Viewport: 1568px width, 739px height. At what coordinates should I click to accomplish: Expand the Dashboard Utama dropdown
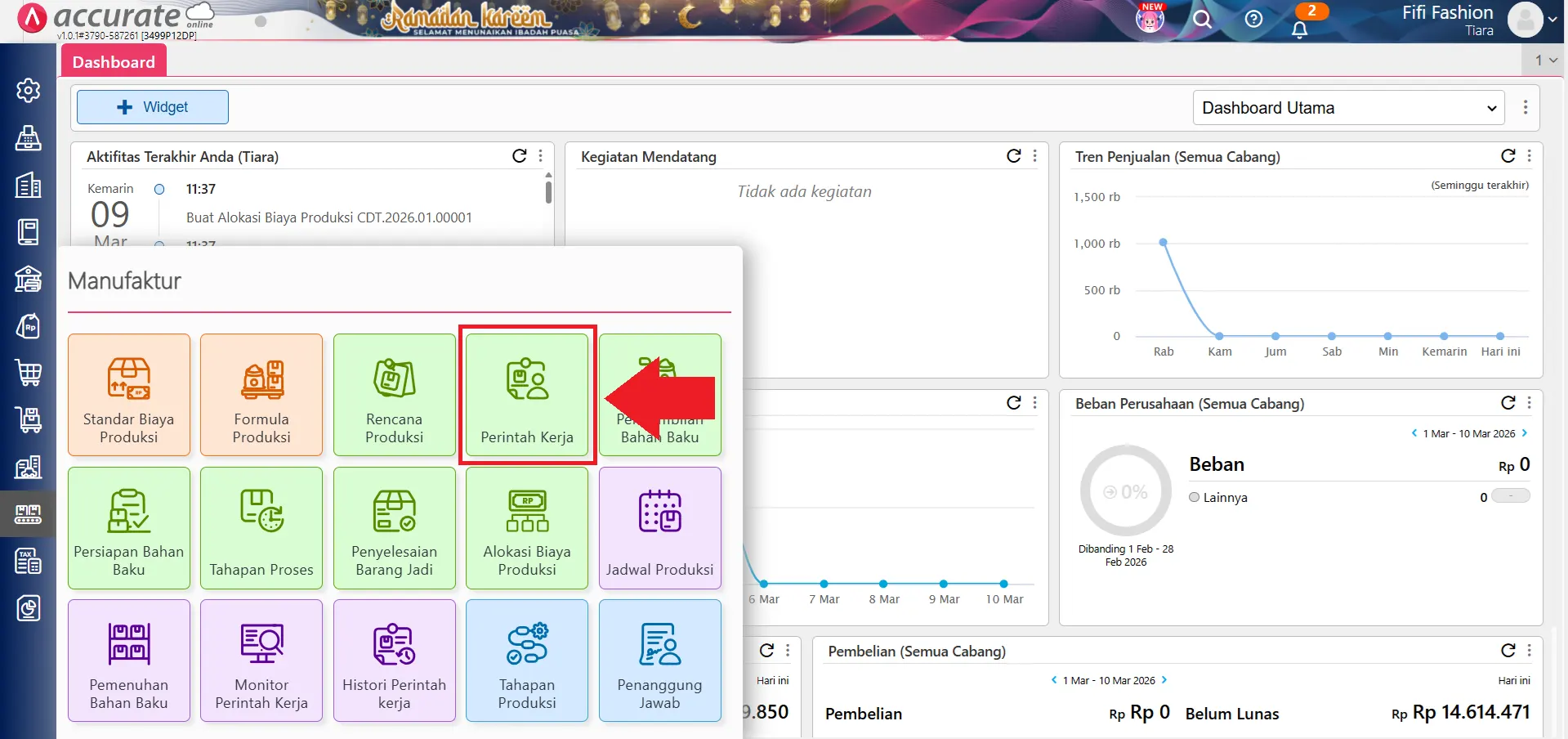point(1348,108)
